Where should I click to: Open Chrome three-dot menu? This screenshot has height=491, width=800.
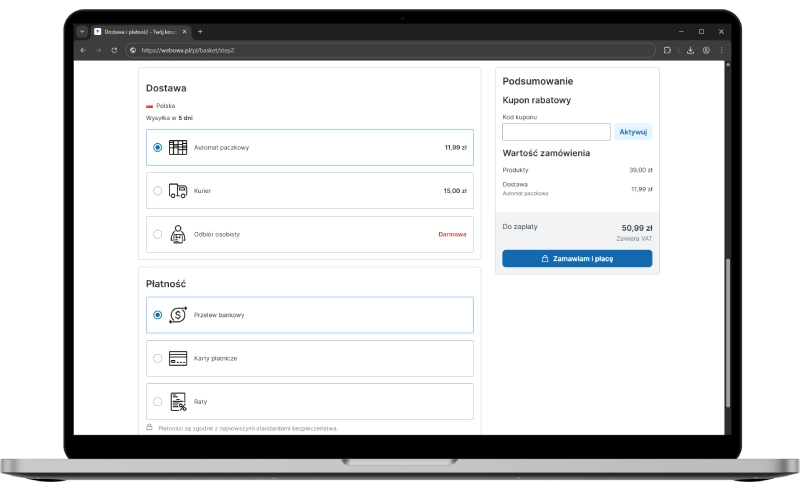(x=721, y=50)
